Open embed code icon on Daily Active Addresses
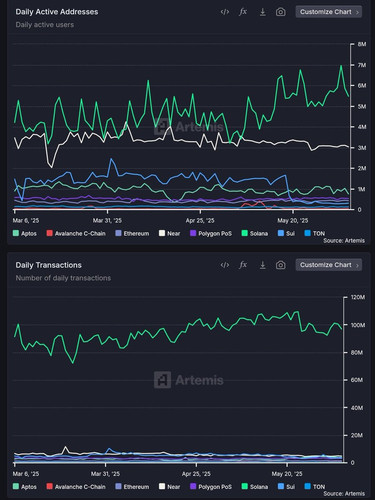The image size is (375, 500). point(225,12)
